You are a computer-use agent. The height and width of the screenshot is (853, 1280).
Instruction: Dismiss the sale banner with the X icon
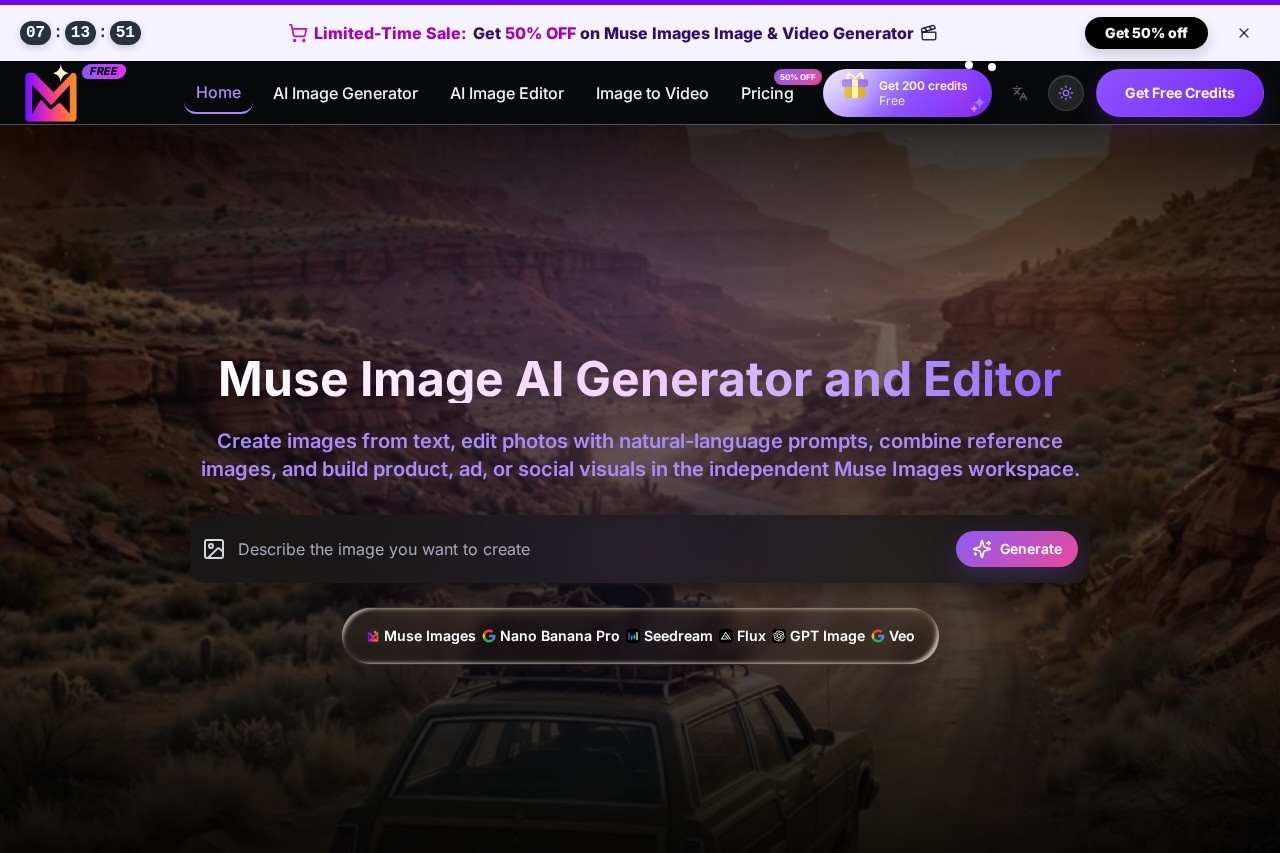(1244, 33)
